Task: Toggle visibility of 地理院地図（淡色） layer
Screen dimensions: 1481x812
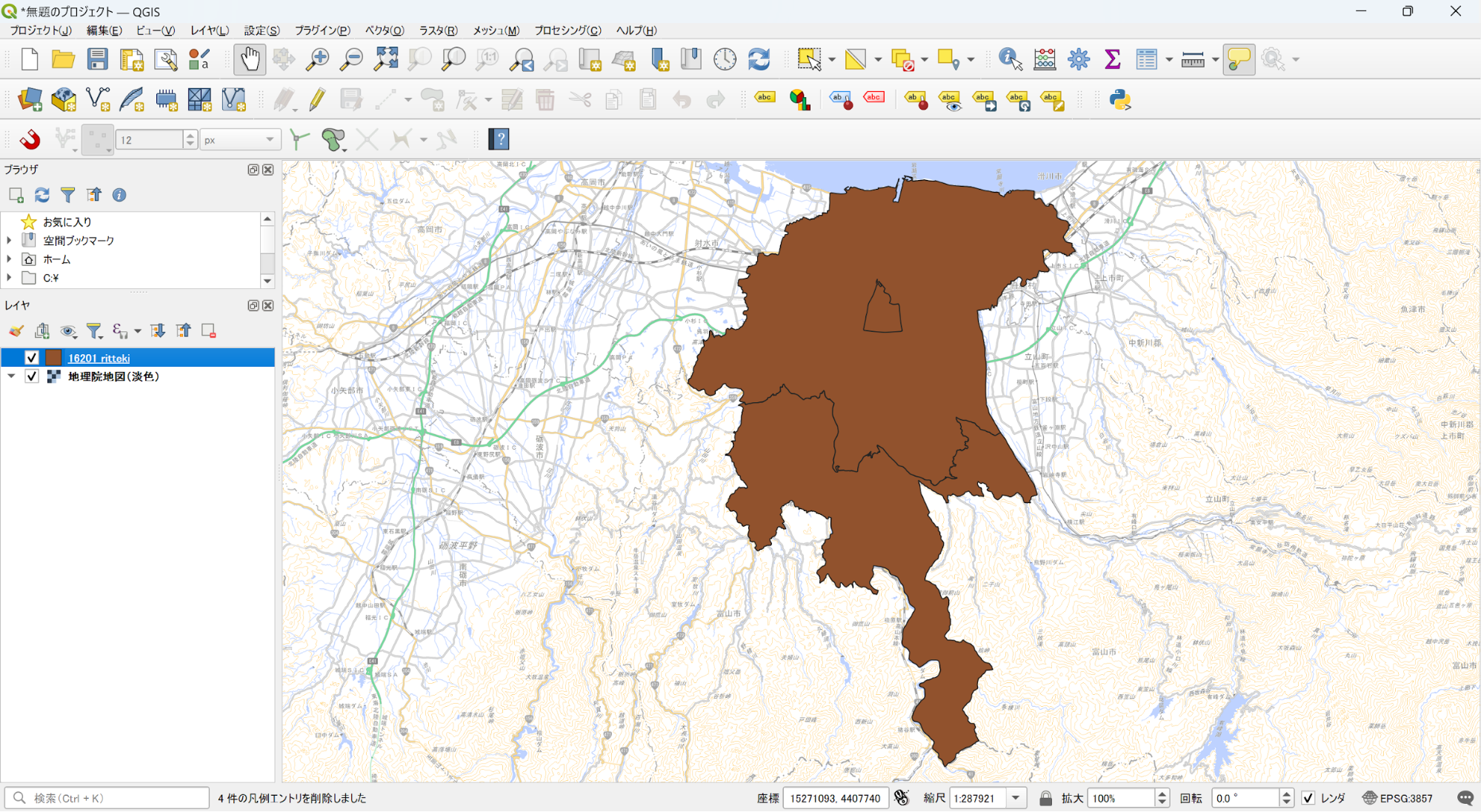Action: (32, 376)
